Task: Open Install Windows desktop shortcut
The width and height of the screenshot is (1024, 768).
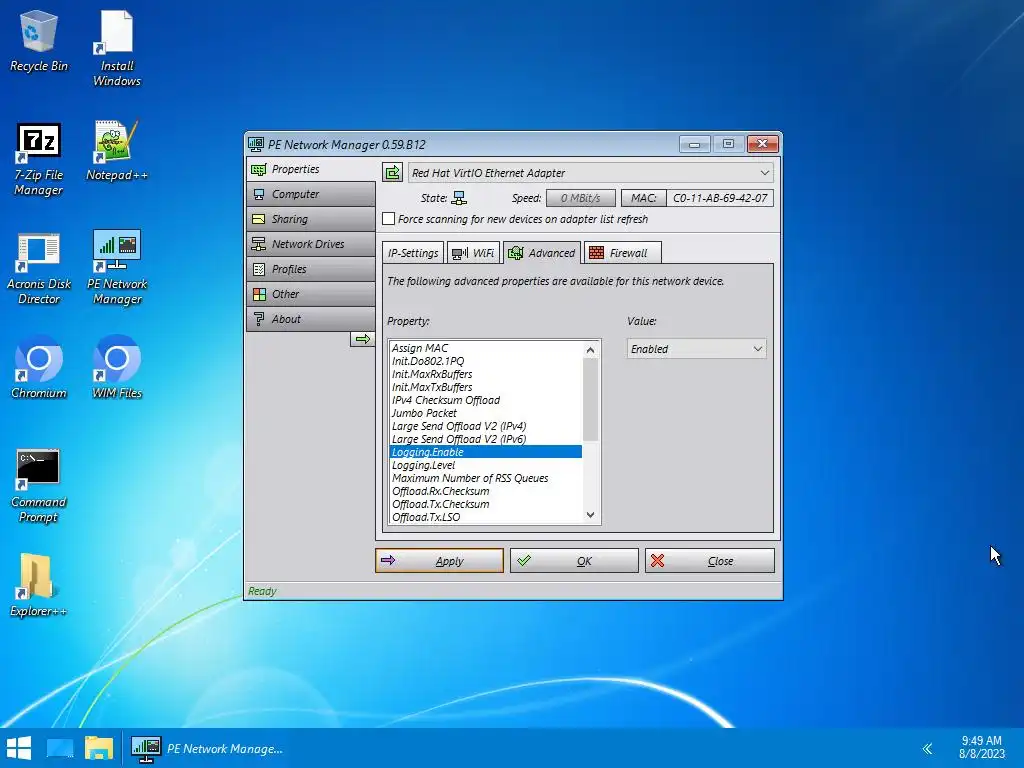Action: tap(117, 48)
